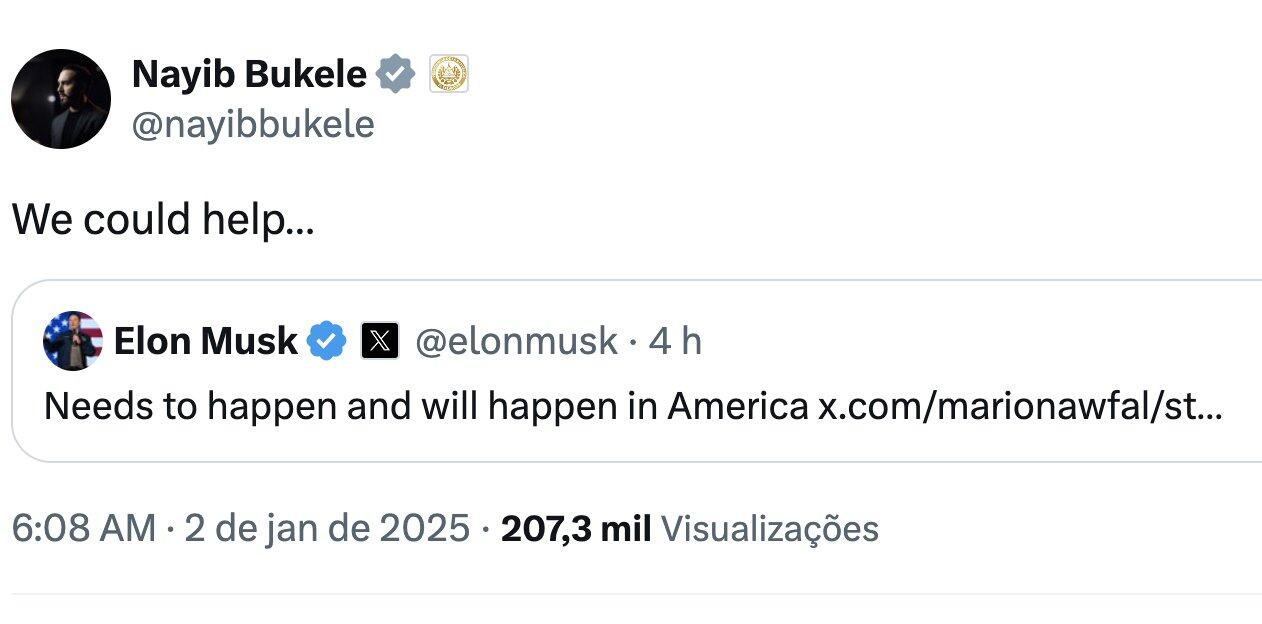Viewport: 1262px width, 624px height.
Task: Click the gray verified checkmark badge
Action: click(396, 74)
